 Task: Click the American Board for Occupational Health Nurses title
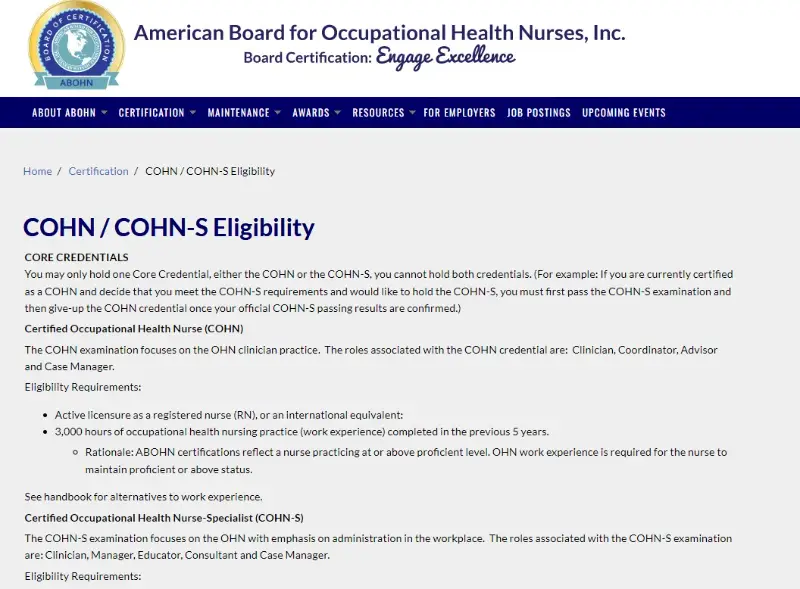(378, 32)
